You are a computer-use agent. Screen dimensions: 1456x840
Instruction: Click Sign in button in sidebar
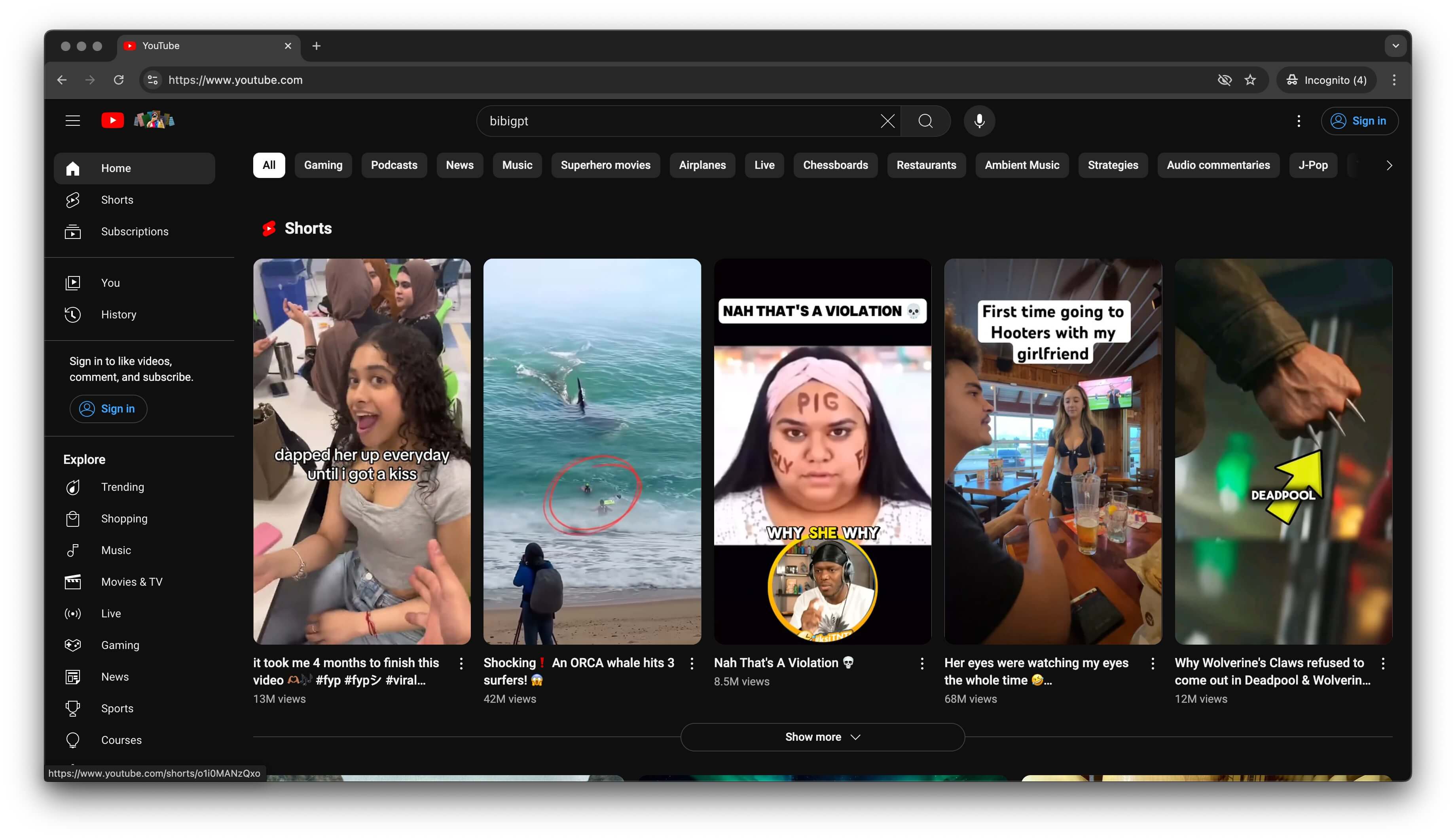(x=108, y=409)
